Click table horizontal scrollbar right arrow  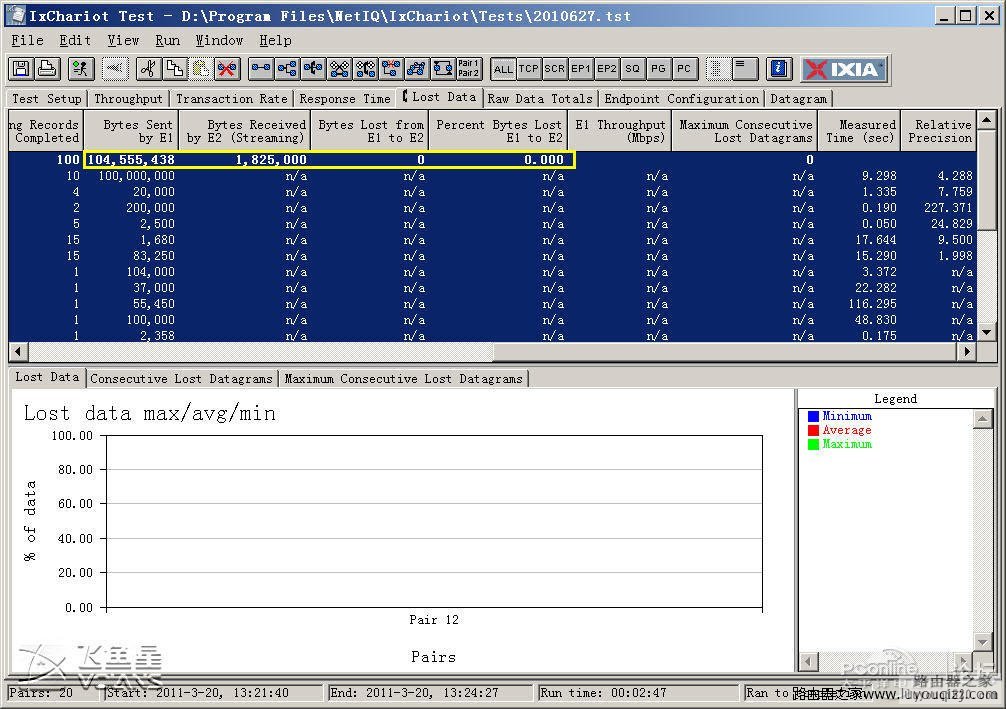pyautogui.click(x=967, y=351)
